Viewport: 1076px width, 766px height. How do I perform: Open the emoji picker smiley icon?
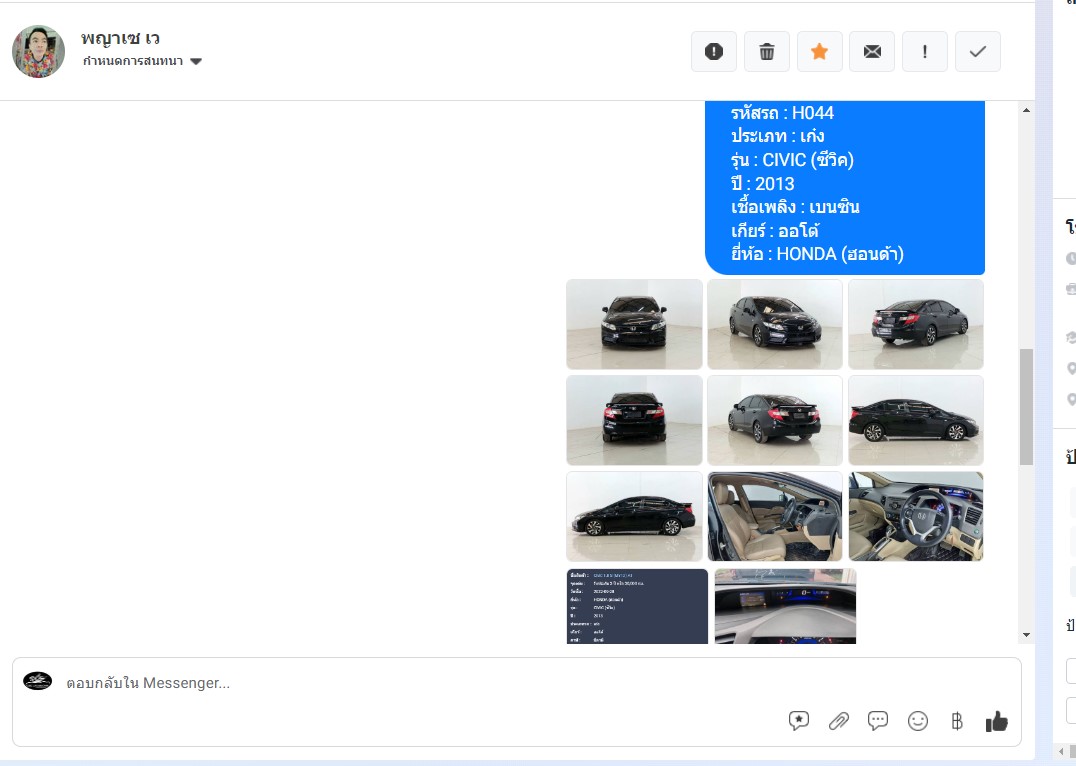coord(918,721)
